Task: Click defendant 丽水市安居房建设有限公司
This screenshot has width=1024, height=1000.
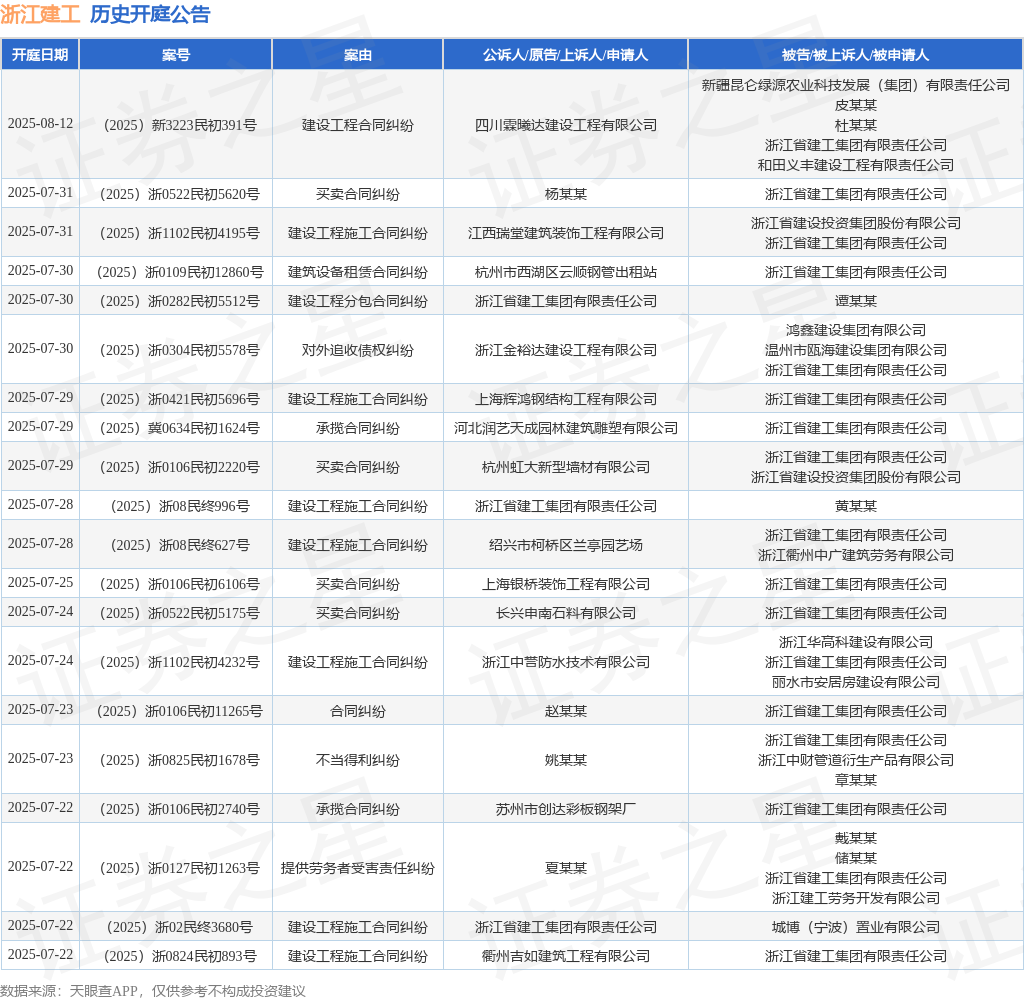Action: click(856, 683)
